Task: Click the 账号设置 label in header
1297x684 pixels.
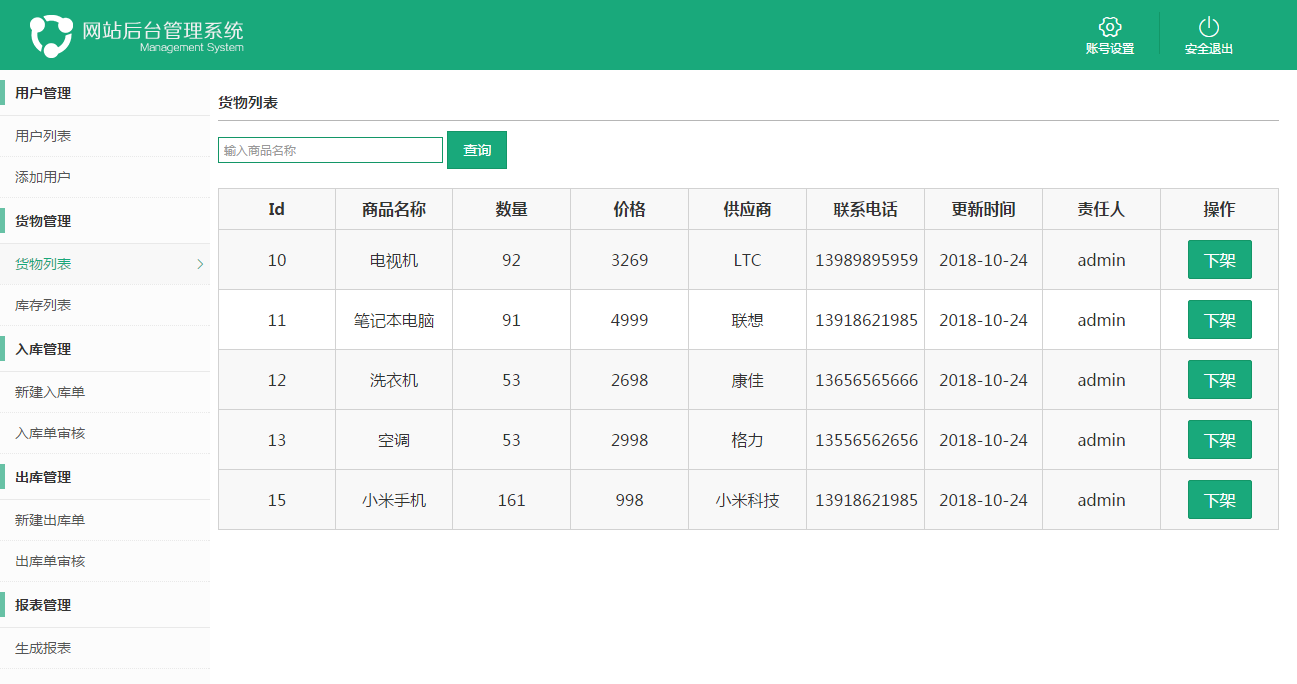Action: [1109, 48]
